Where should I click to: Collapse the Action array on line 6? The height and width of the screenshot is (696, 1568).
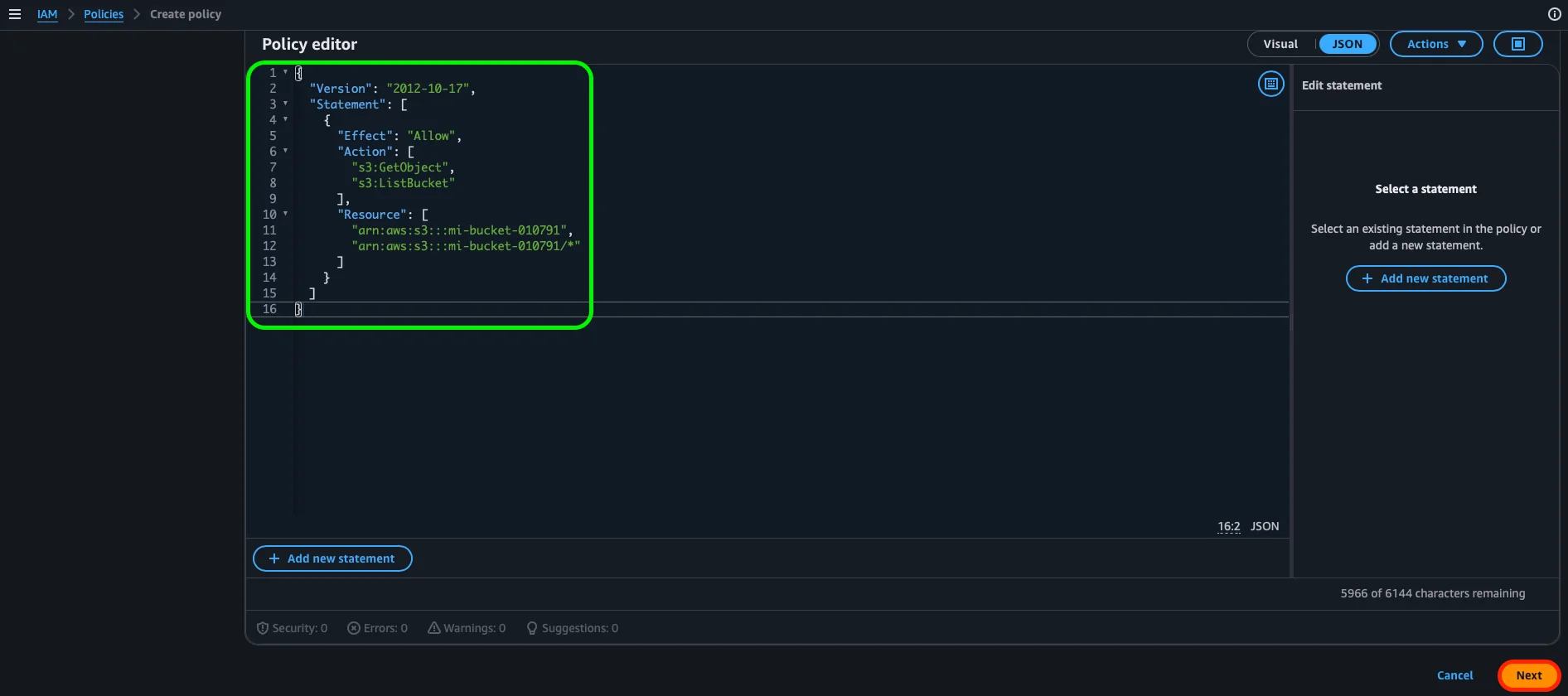[285, 151]
